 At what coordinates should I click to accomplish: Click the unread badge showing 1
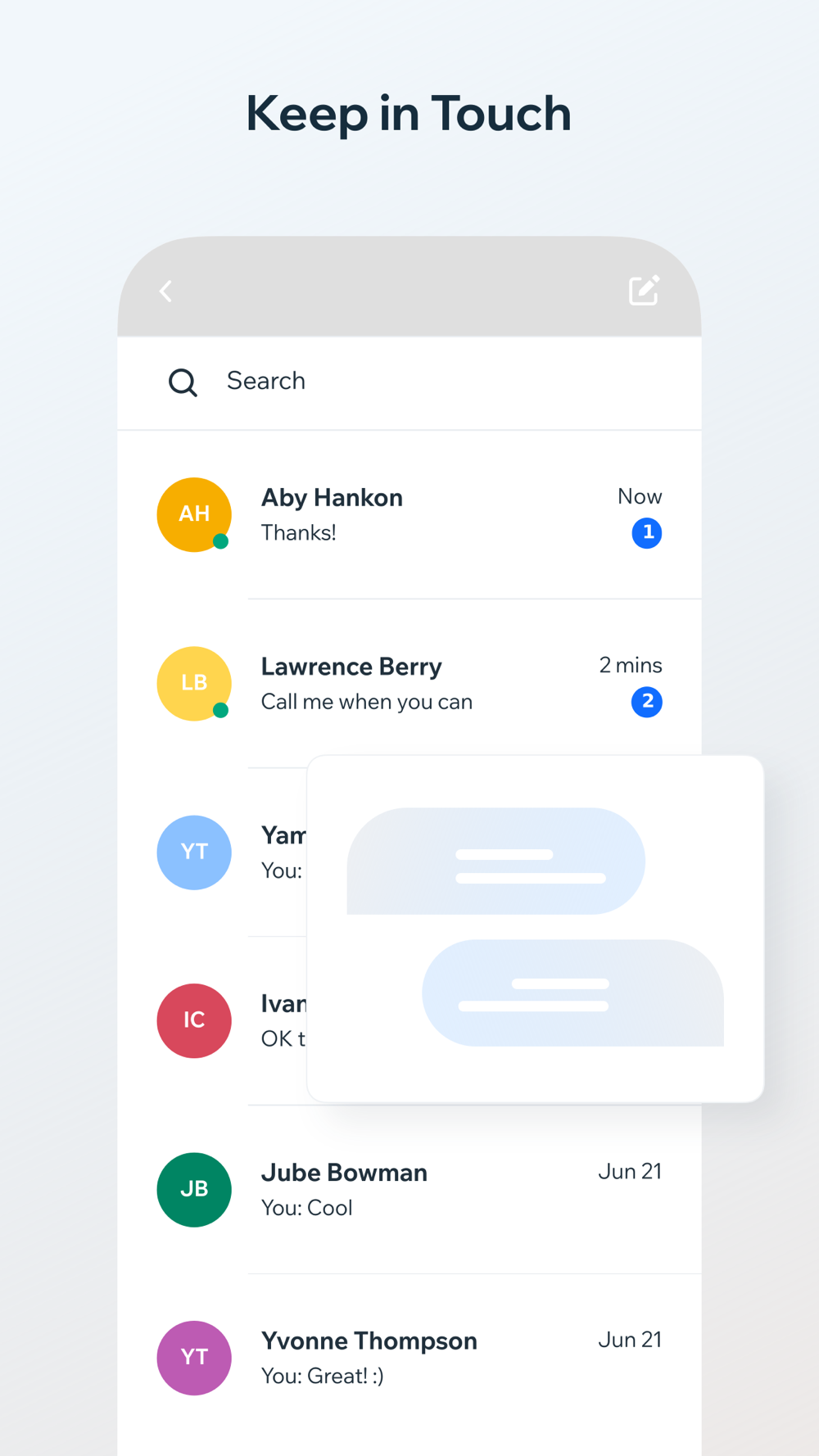(x=647, y=533)
